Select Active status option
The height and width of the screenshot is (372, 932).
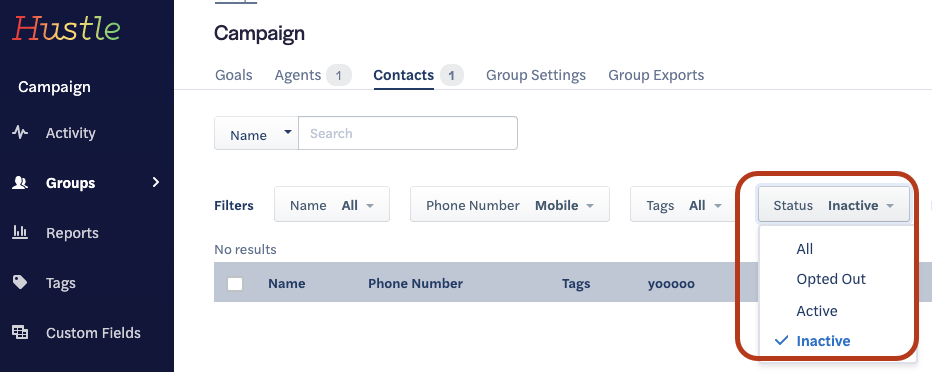point(817,311)
